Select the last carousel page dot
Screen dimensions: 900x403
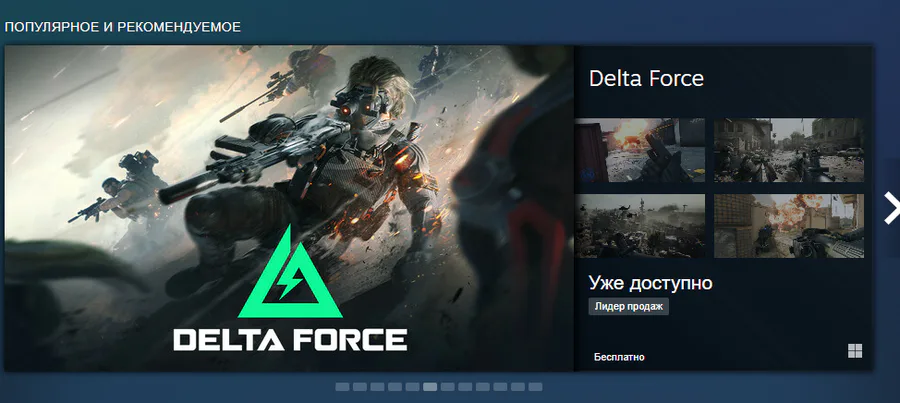[536, 387]
